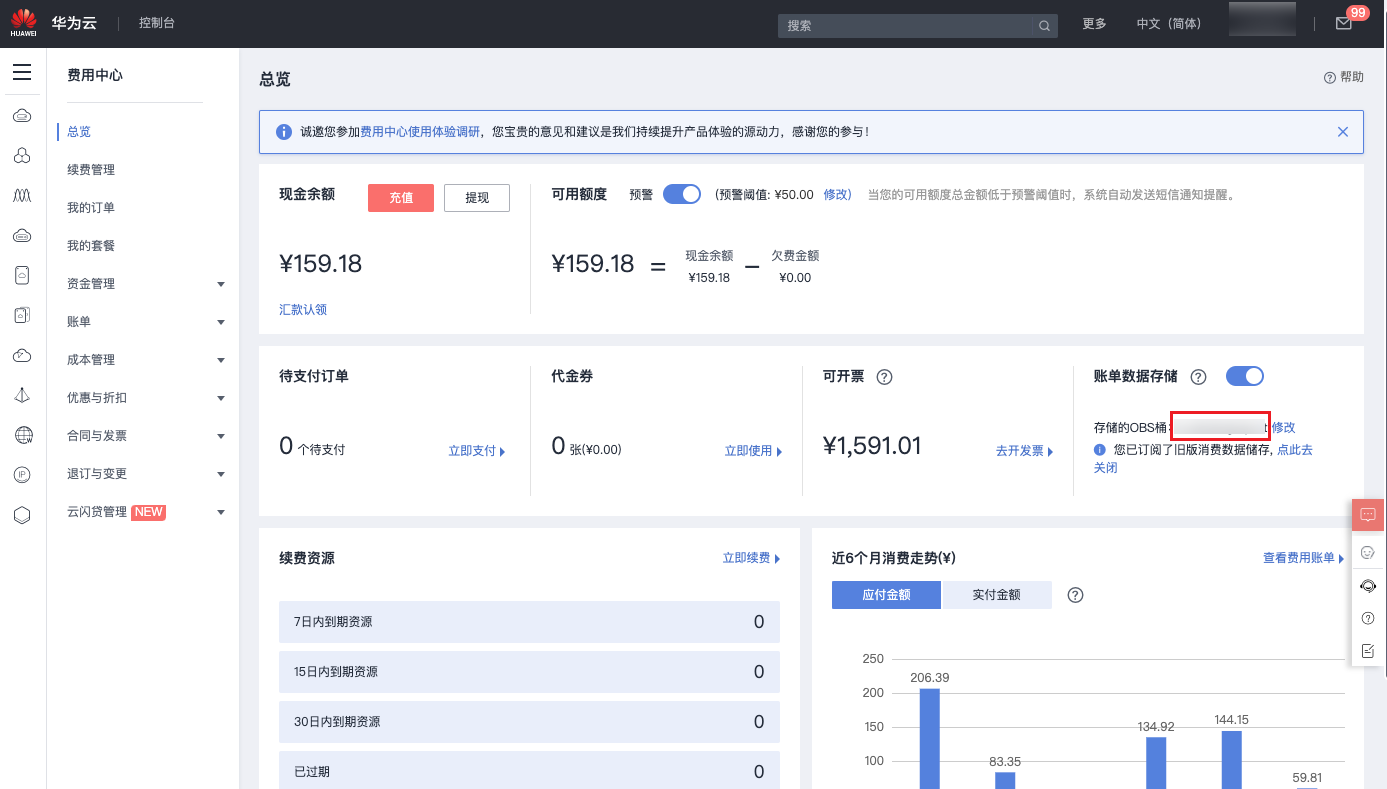Open 续费管理 in the sidebar

click(91, 170)
